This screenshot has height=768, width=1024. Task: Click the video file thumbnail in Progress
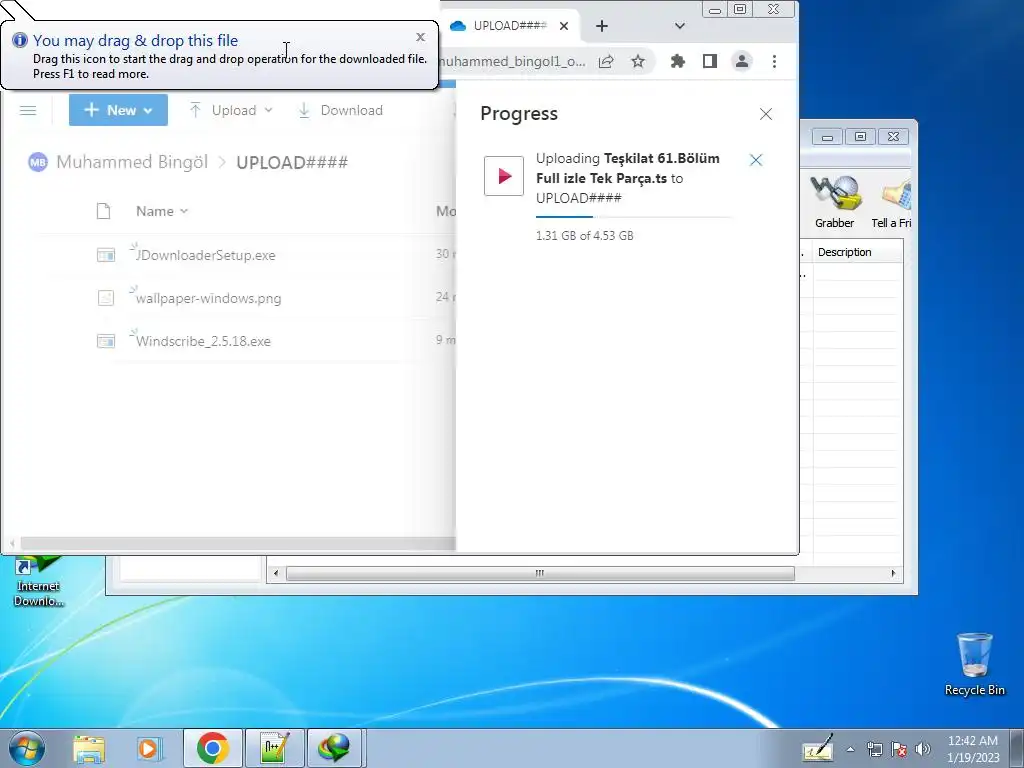tap(504, 176)
